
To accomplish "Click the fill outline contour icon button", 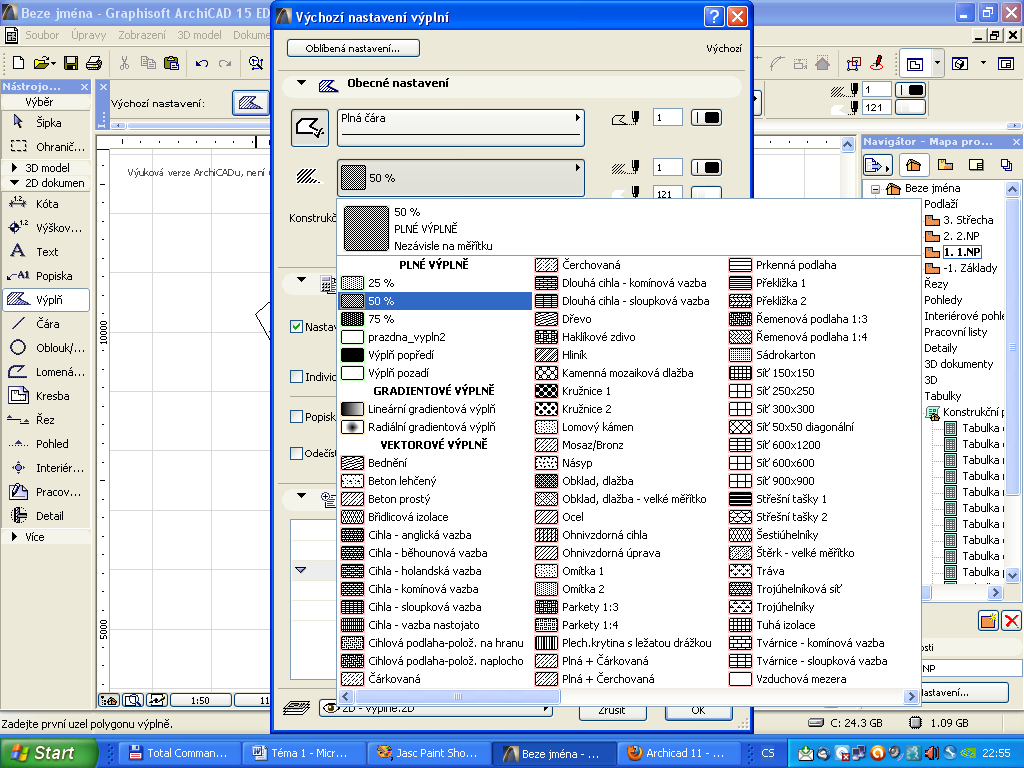I will (310, 128).
